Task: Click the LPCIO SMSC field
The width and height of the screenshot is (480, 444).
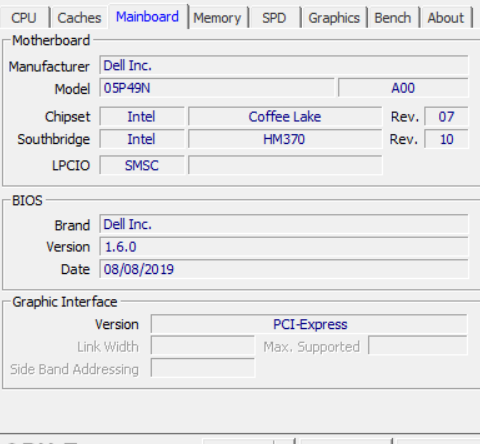Action: pos(142,165)
